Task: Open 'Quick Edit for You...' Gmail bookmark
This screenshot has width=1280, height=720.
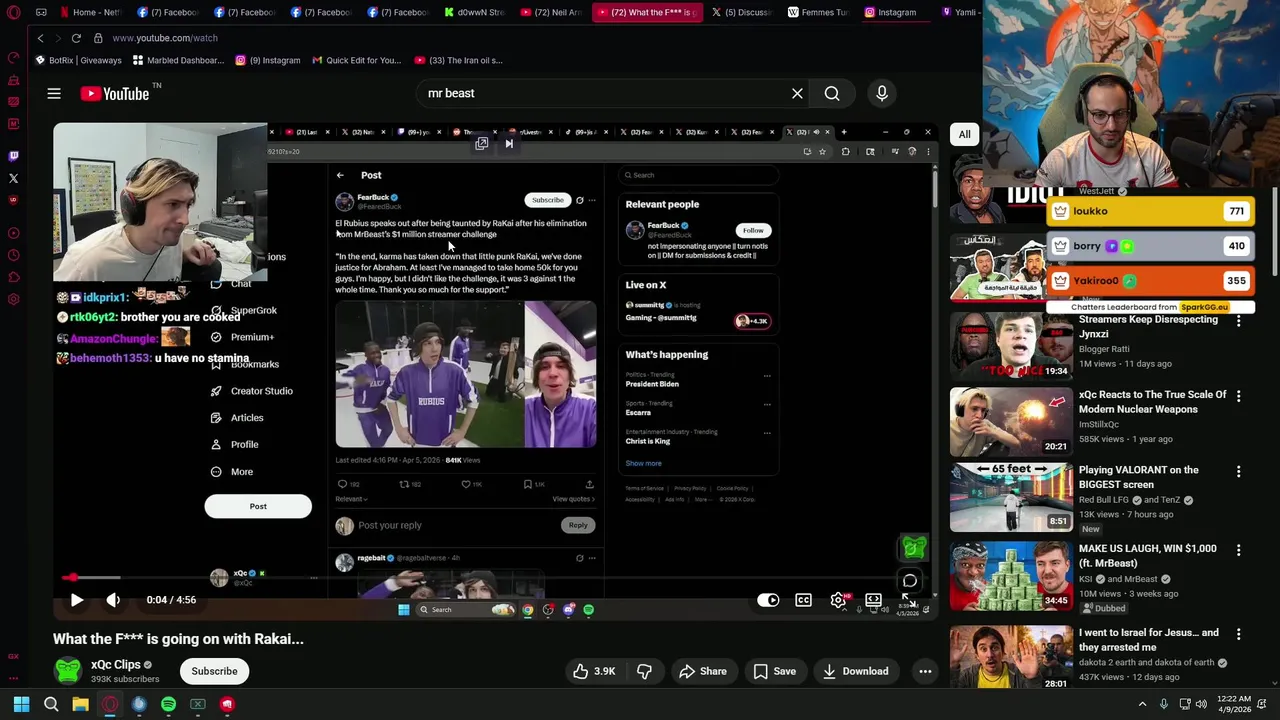Action: point(356,60)
